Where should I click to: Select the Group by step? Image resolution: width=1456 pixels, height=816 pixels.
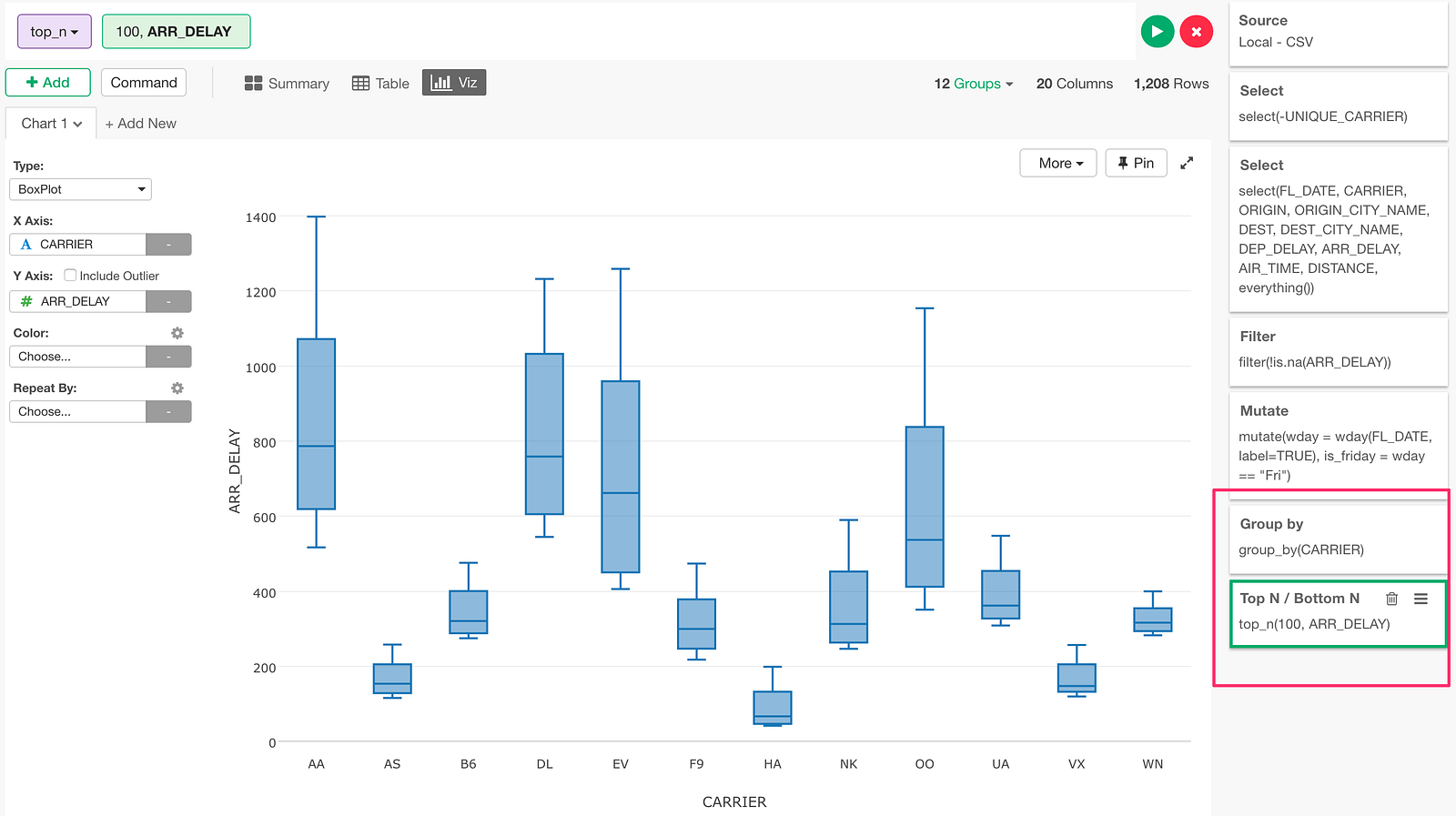1338,539
